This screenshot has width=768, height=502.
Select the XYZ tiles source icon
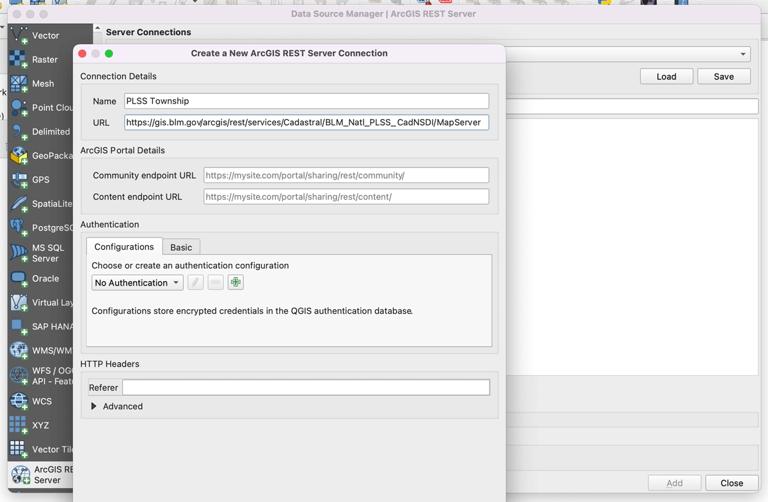tap(19, 426)
